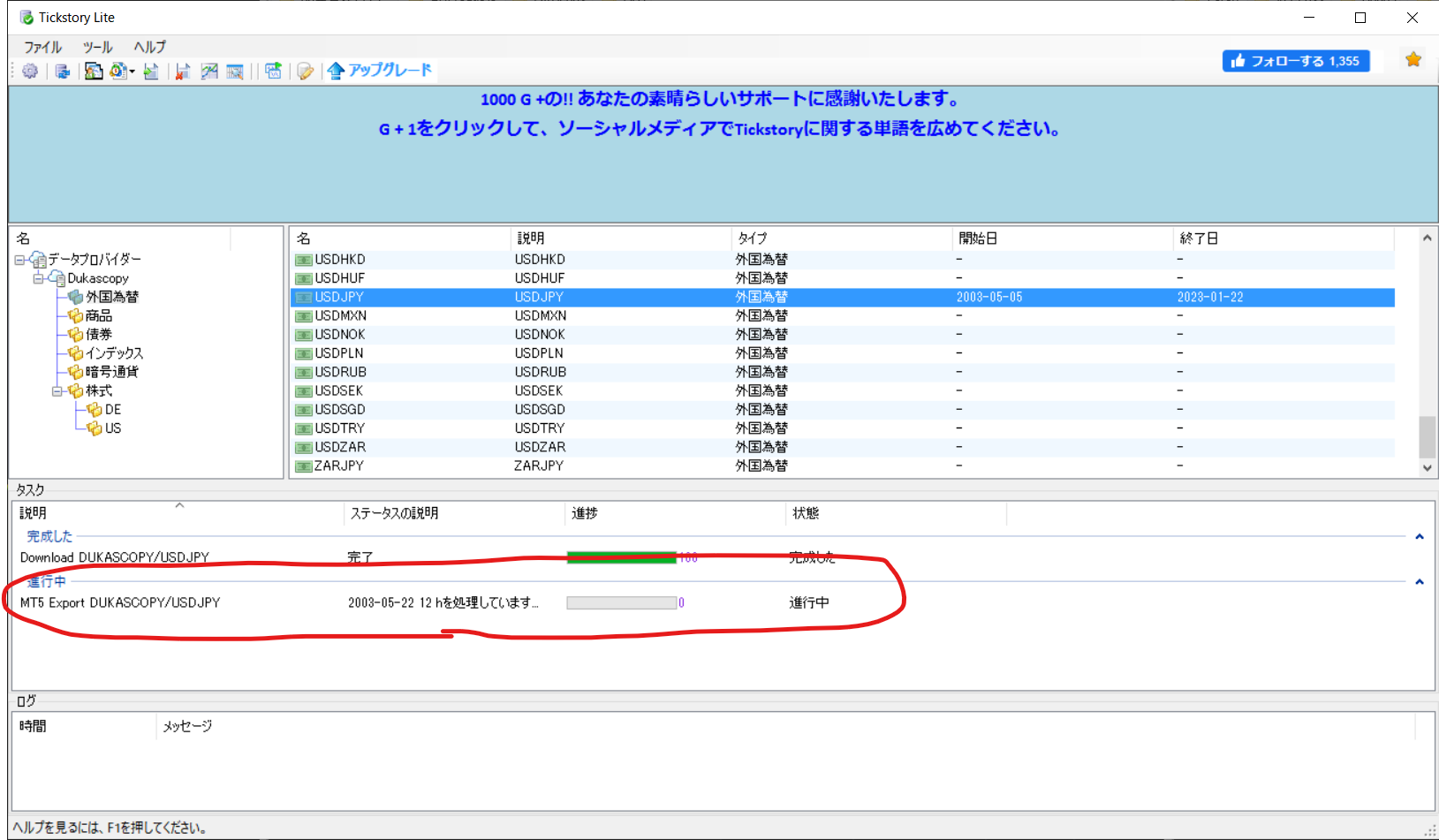Click the table with magnifier toolbar icon
Viewport: 1439px width, 840px height.
(235, 71)
